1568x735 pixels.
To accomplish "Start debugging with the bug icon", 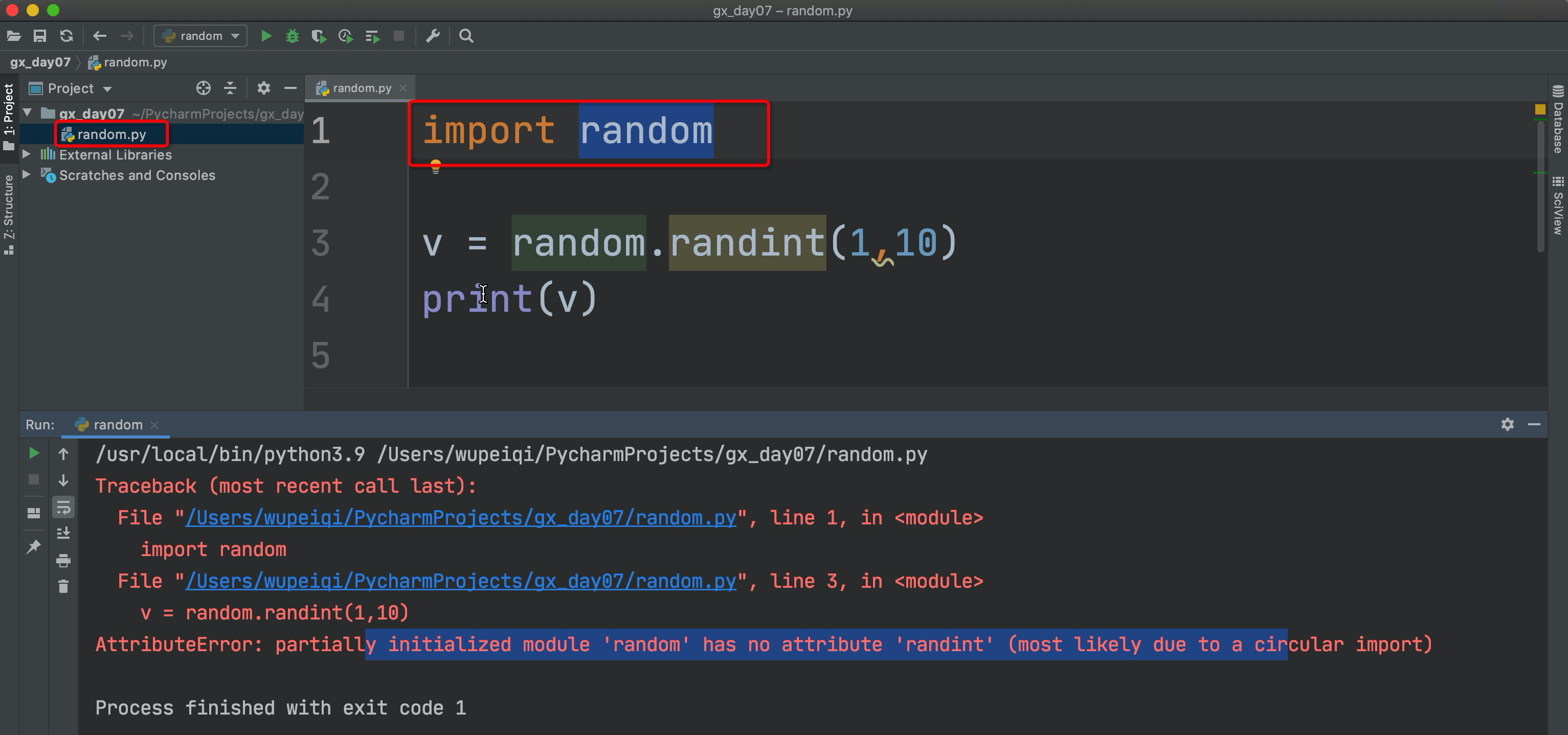I will tap(292, 36).
